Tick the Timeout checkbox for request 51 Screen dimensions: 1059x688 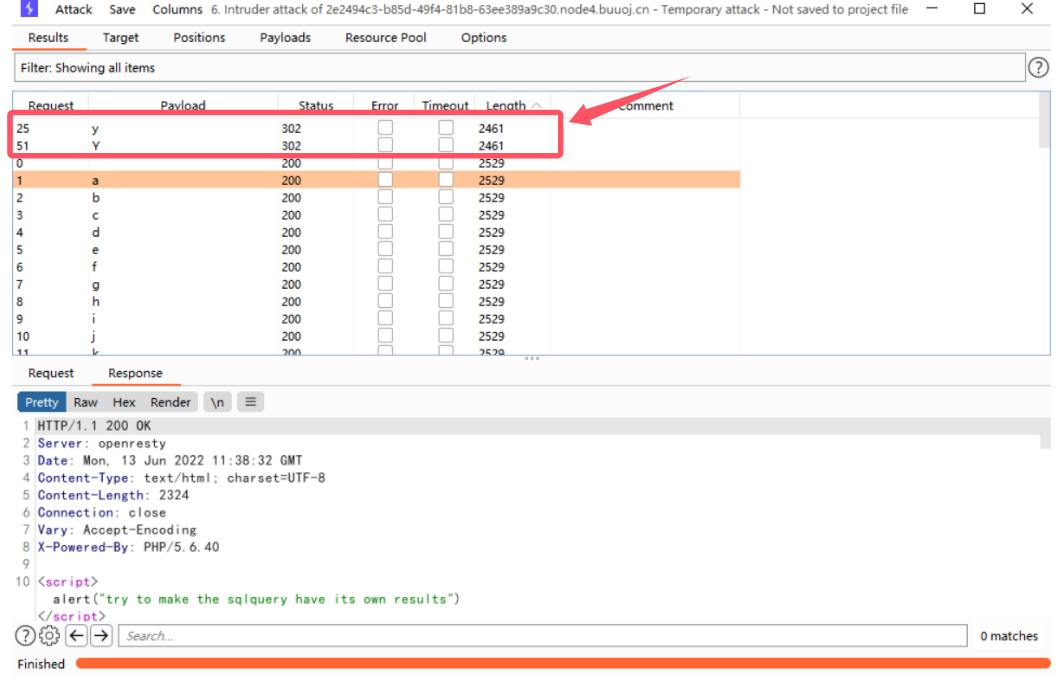(446, 145)
